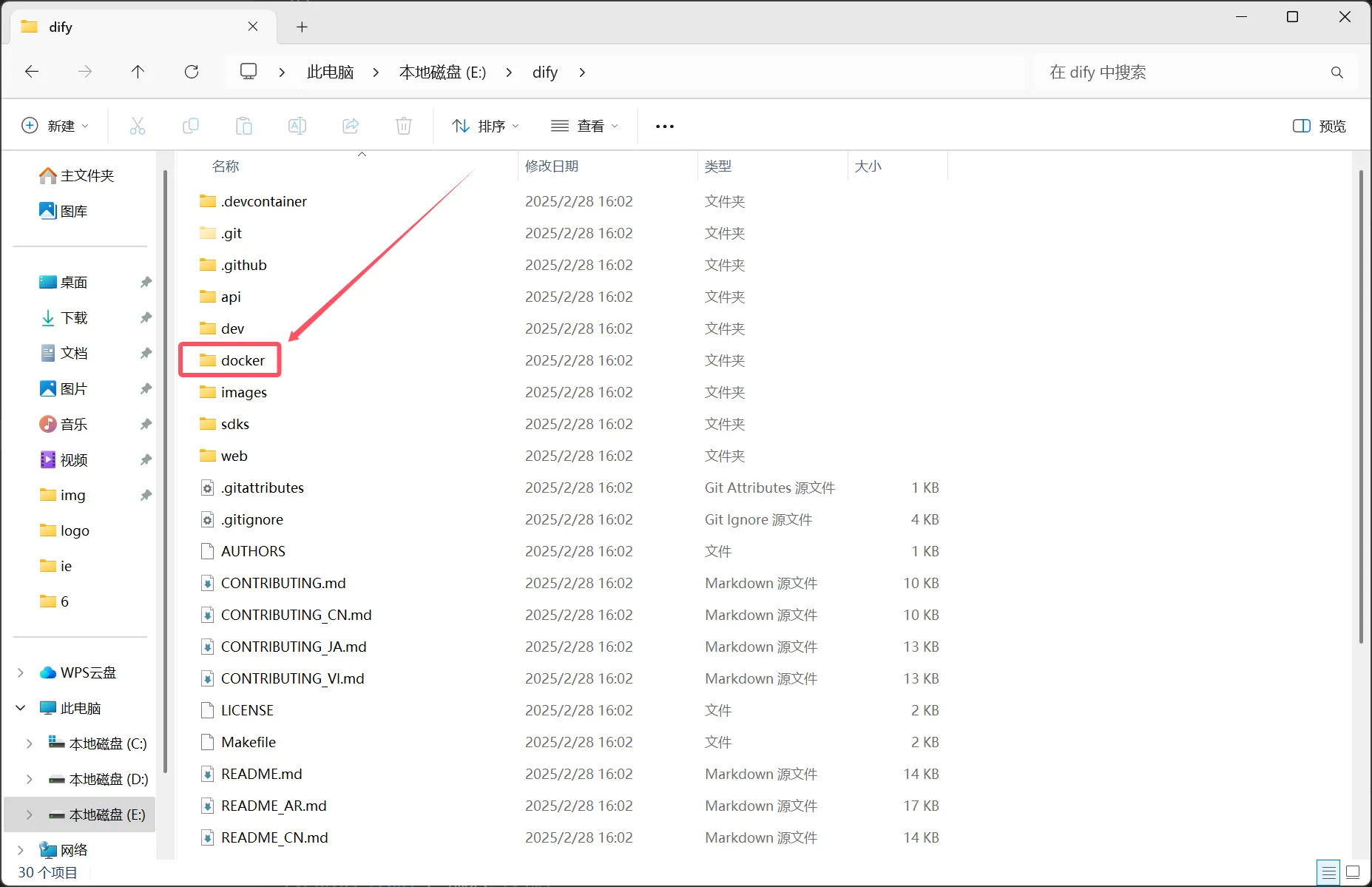Go back to previous folder
Screen dimensions: 1372x887
tap(32, 72)
